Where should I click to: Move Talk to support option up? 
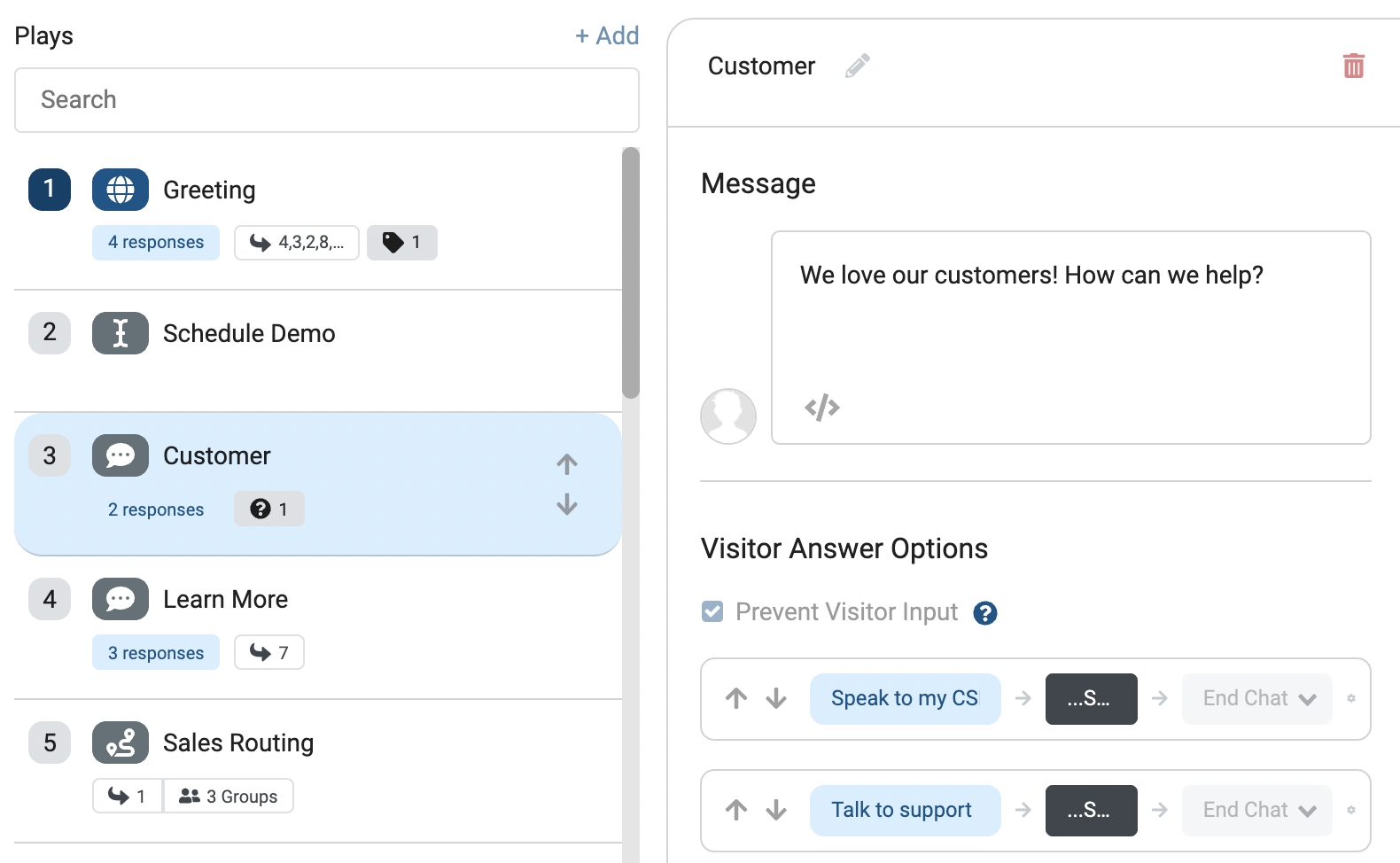click(x=735, y=810)
